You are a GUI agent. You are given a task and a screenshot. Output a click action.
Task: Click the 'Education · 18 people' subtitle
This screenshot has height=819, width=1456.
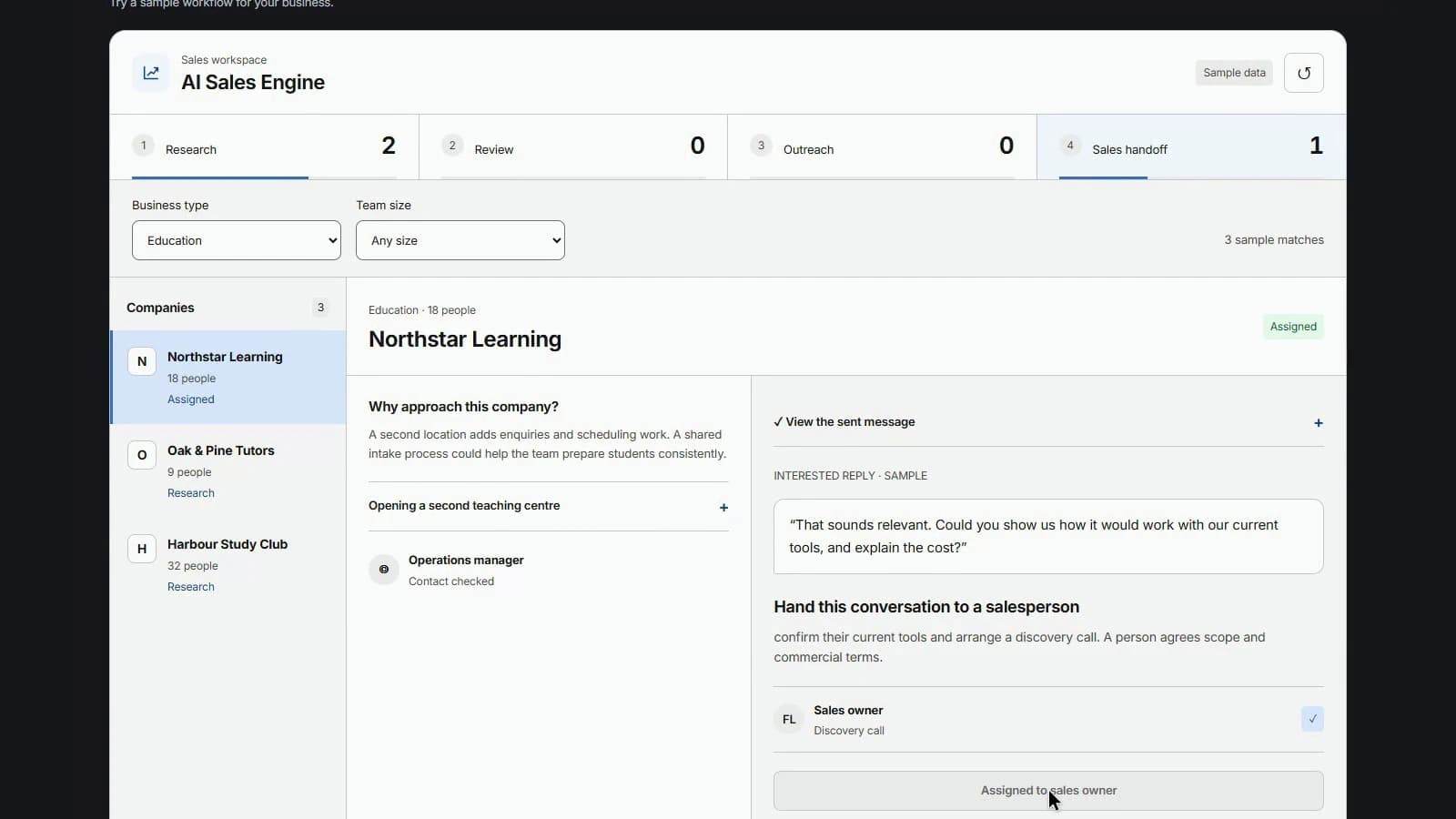422,310
